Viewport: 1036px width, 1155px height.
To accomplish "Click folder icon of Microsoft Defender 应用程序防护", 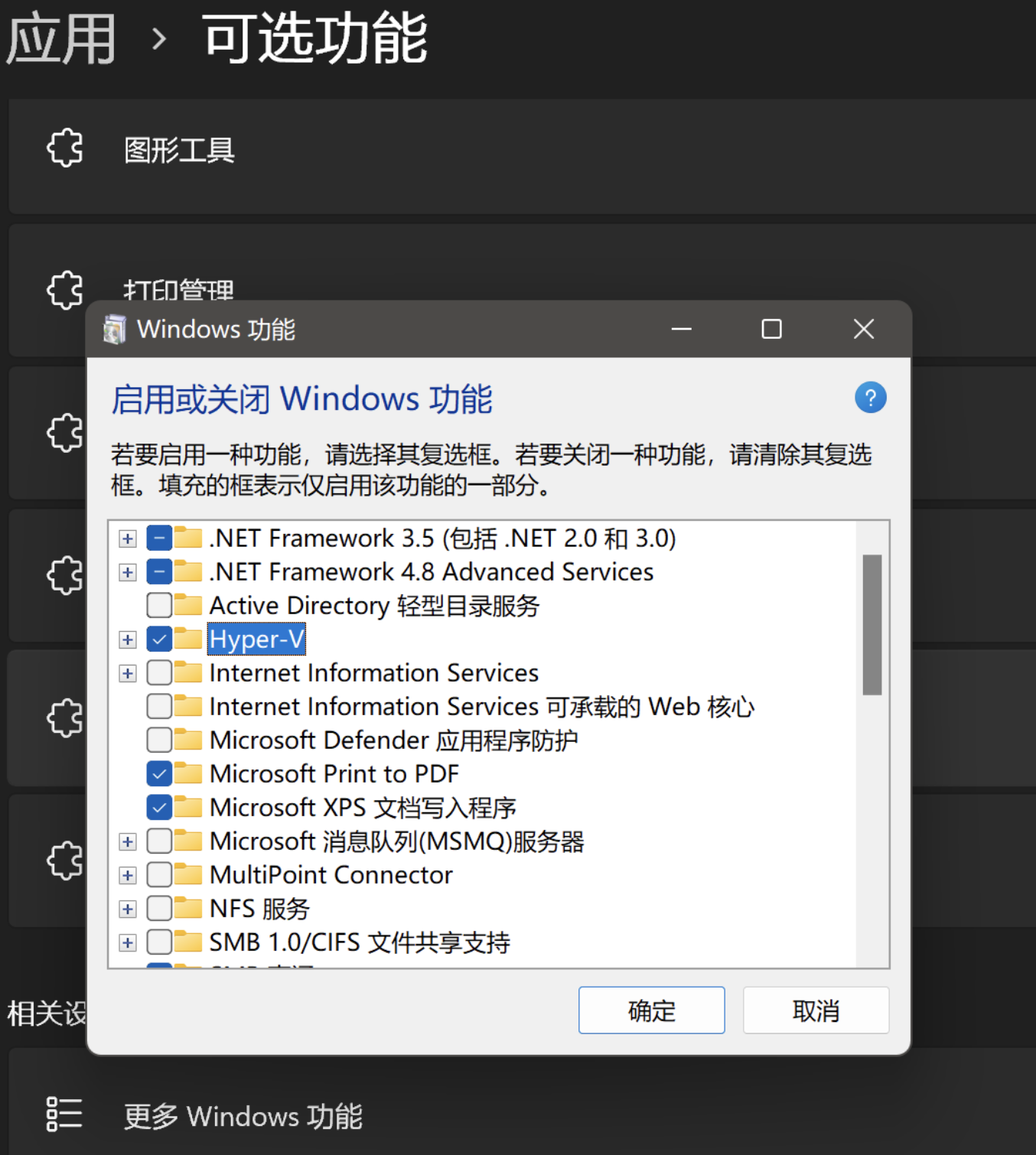I will pos(188,740).
